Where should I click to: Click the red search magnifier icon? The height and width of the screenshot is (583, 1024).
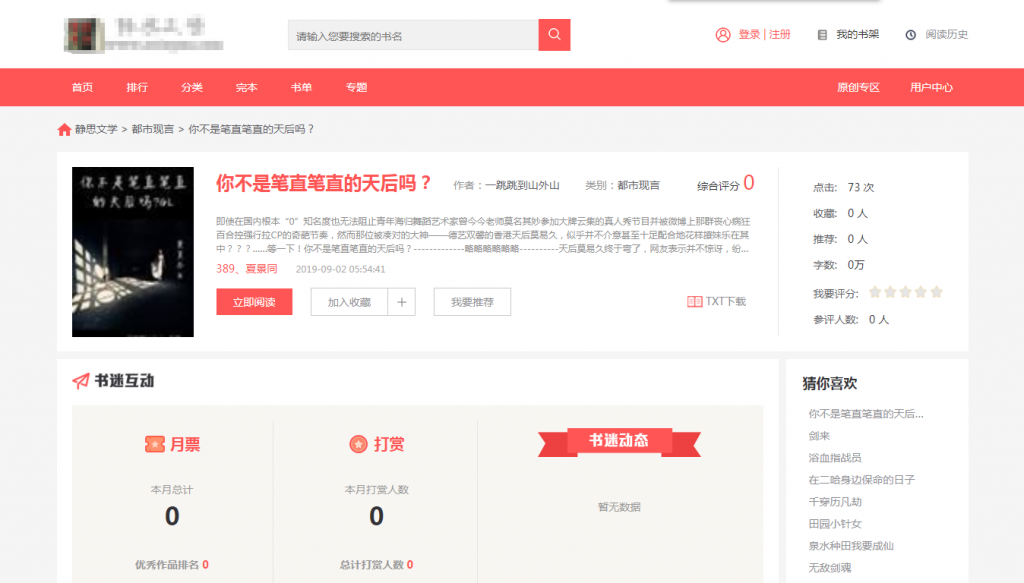click(553, 34)
